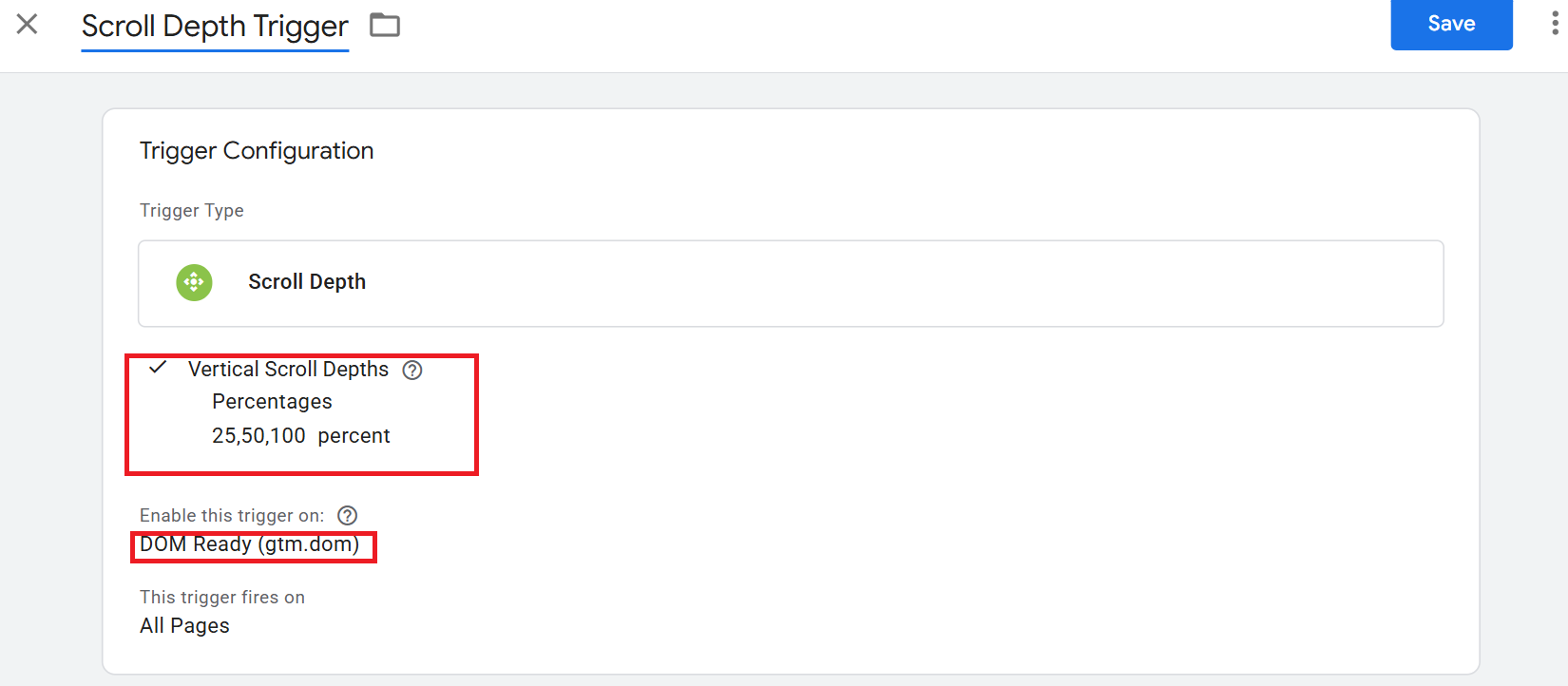Edit the Scroll Depth Trigger name field
The width and height of the screenshot is (1568, 686).
[215, 27]
